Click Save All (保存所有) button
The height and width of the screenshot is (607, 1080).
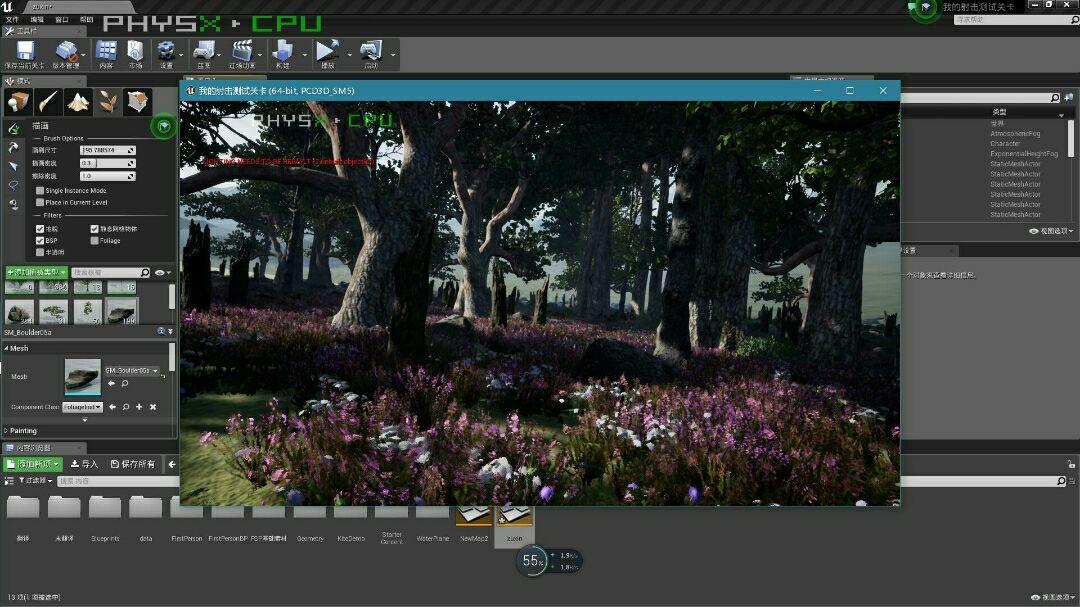tap(133, 464)
